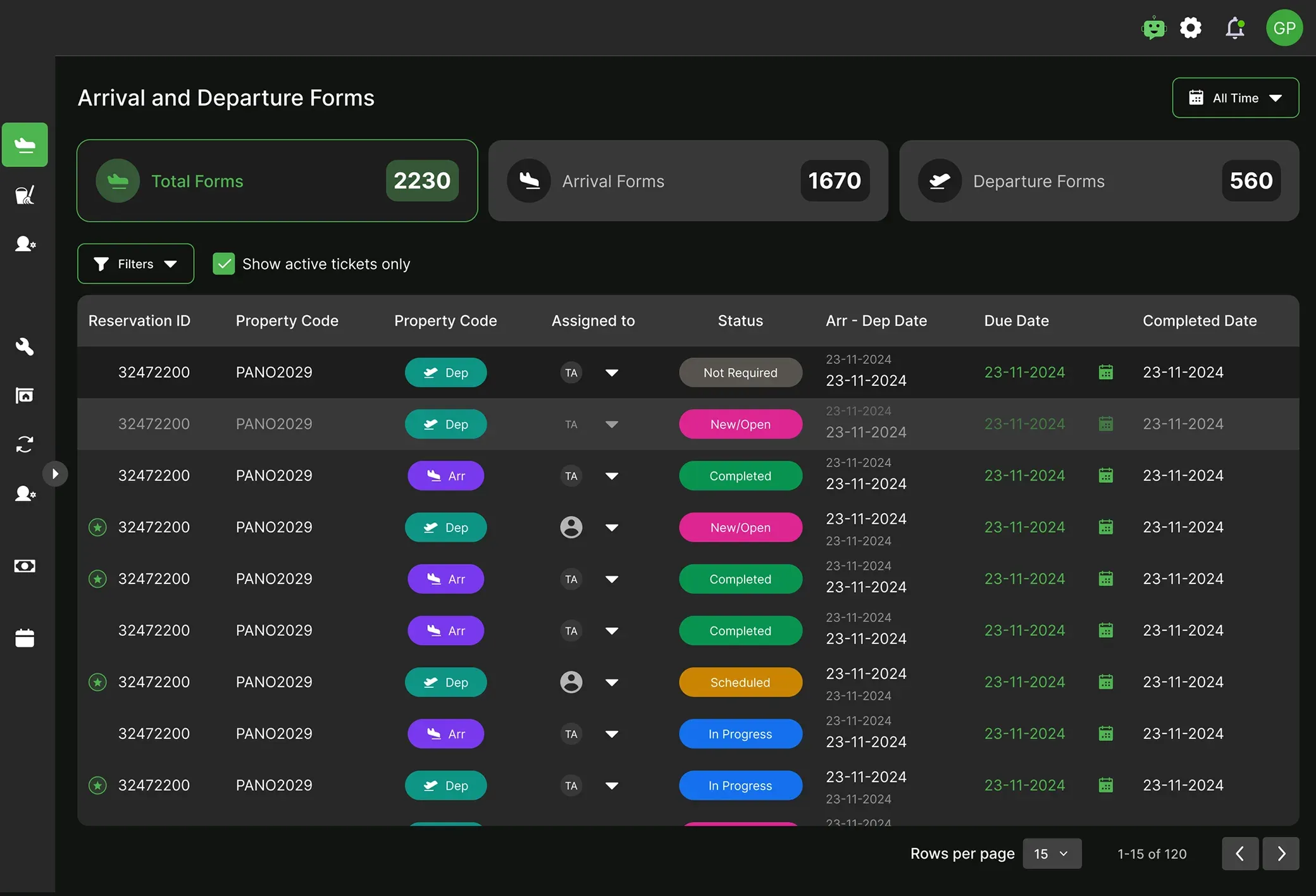Open due date calendar on the In Progress Arr row

1106,733
